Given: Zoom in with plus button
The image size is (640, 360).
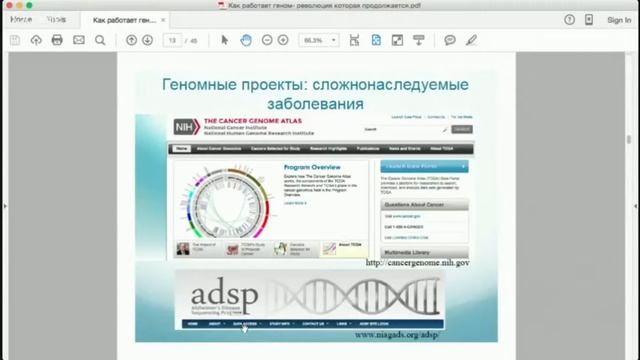Looking at the screenshot, I should pos(283,40).
